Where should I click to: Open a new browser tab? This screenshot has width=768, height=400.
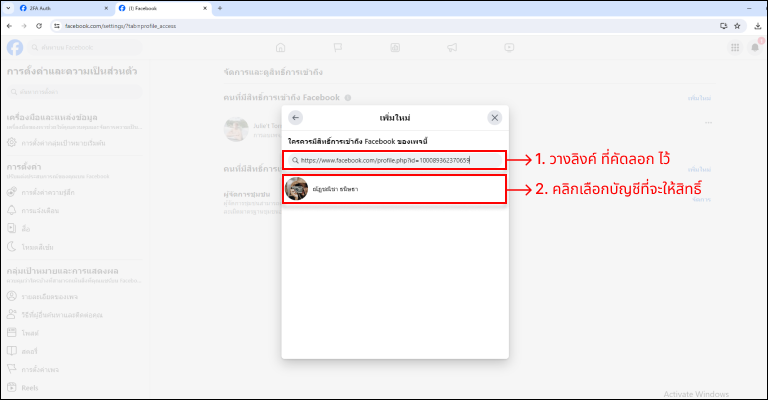point(220,8)
